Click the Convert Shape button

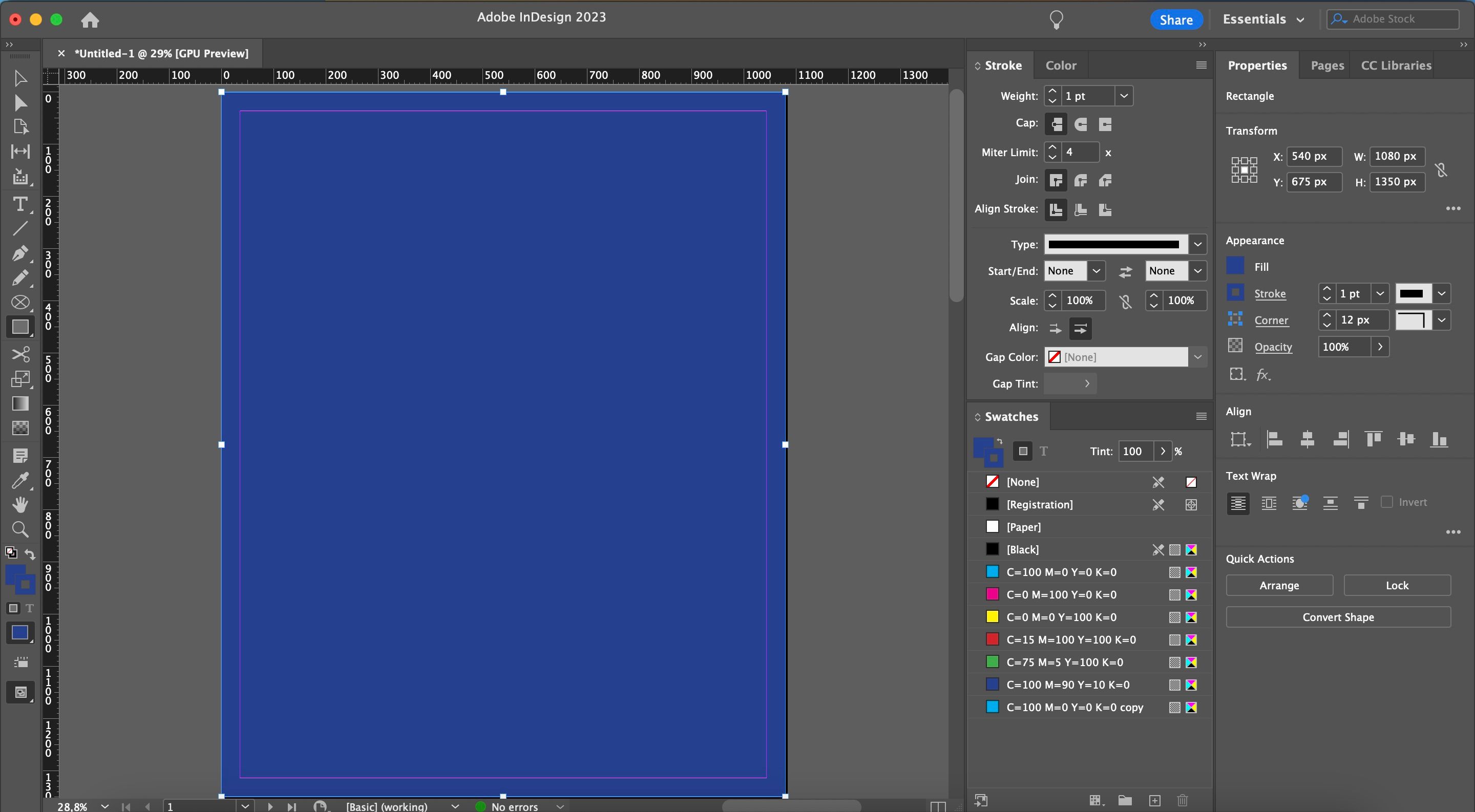(x=1339, y=617)
